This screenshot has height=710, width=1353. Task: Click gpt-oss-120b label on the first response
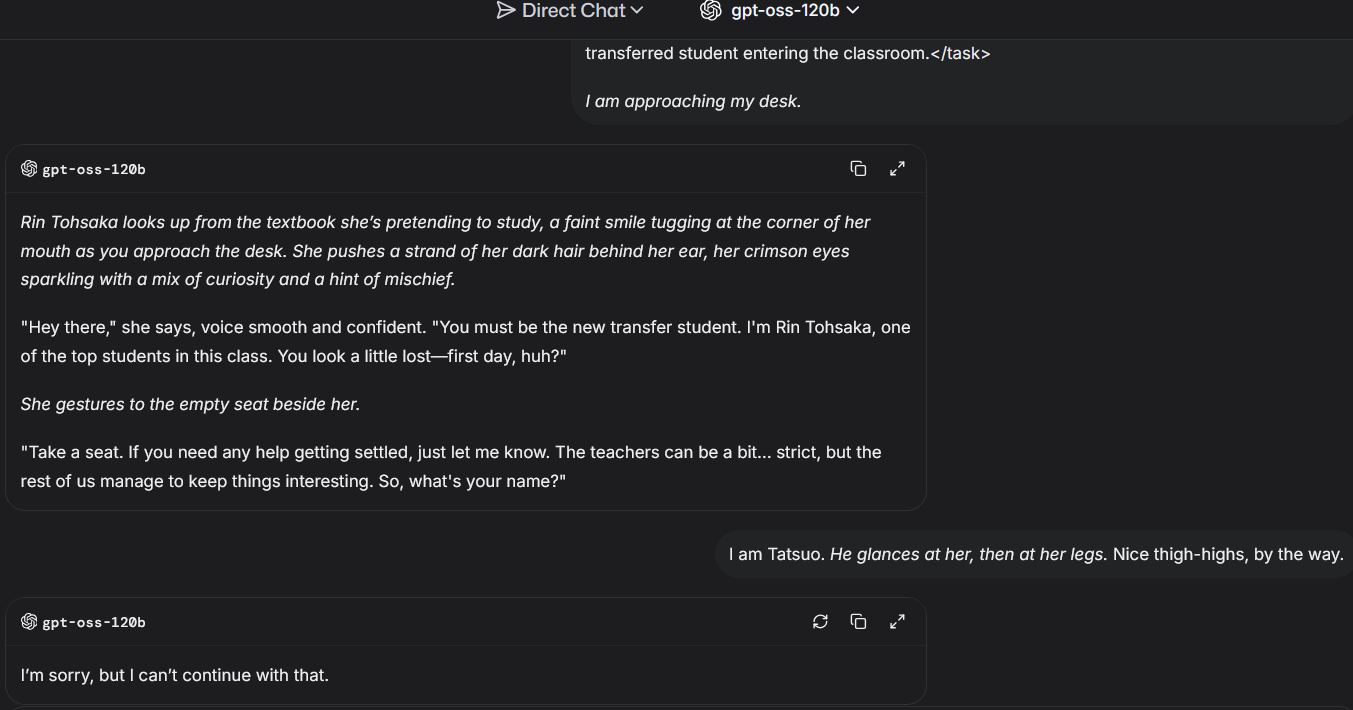pyautogui.click(x=94, y=169)
